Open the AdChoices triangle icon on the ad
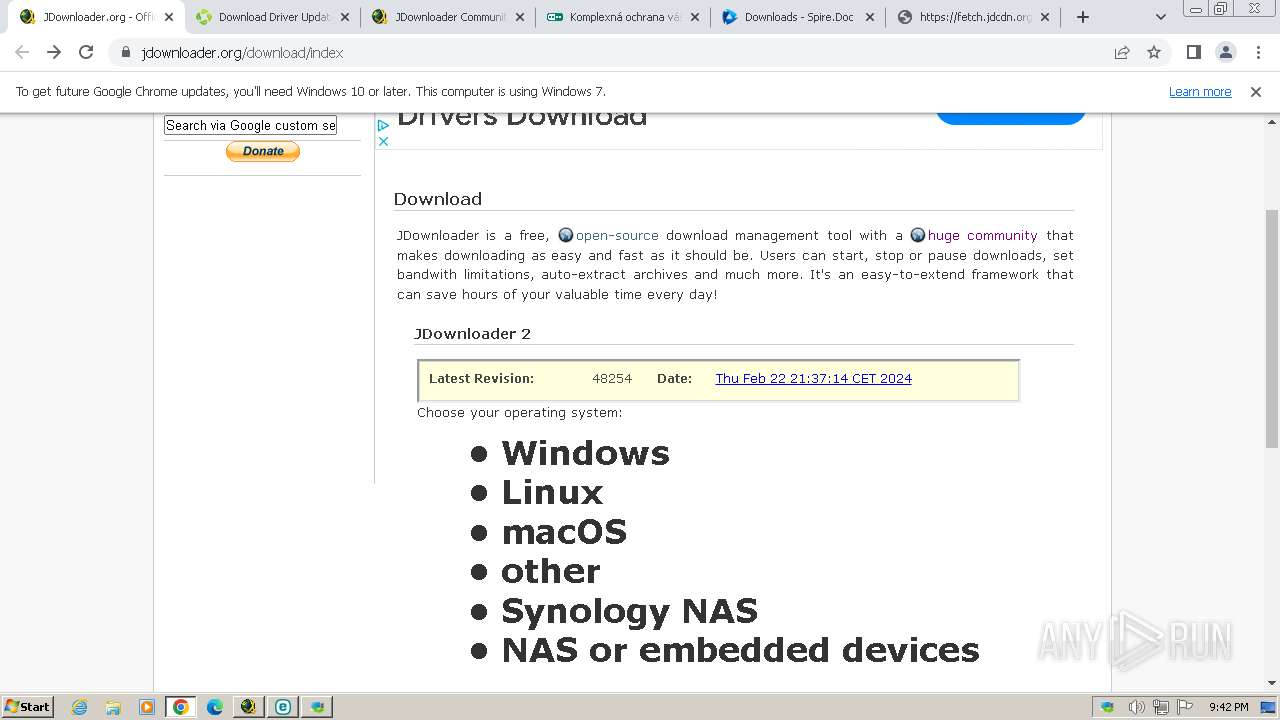 (383, 126)
